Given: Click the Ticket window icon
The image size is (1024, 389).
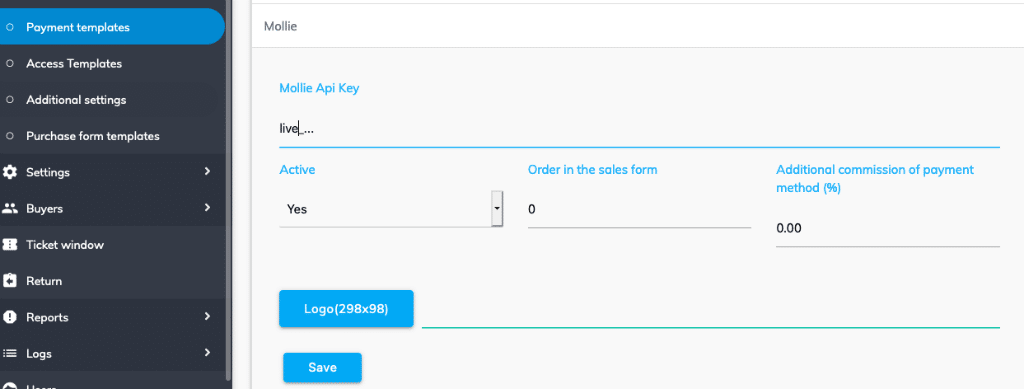Looking at the screenshot, I should (x=10, y=245).
